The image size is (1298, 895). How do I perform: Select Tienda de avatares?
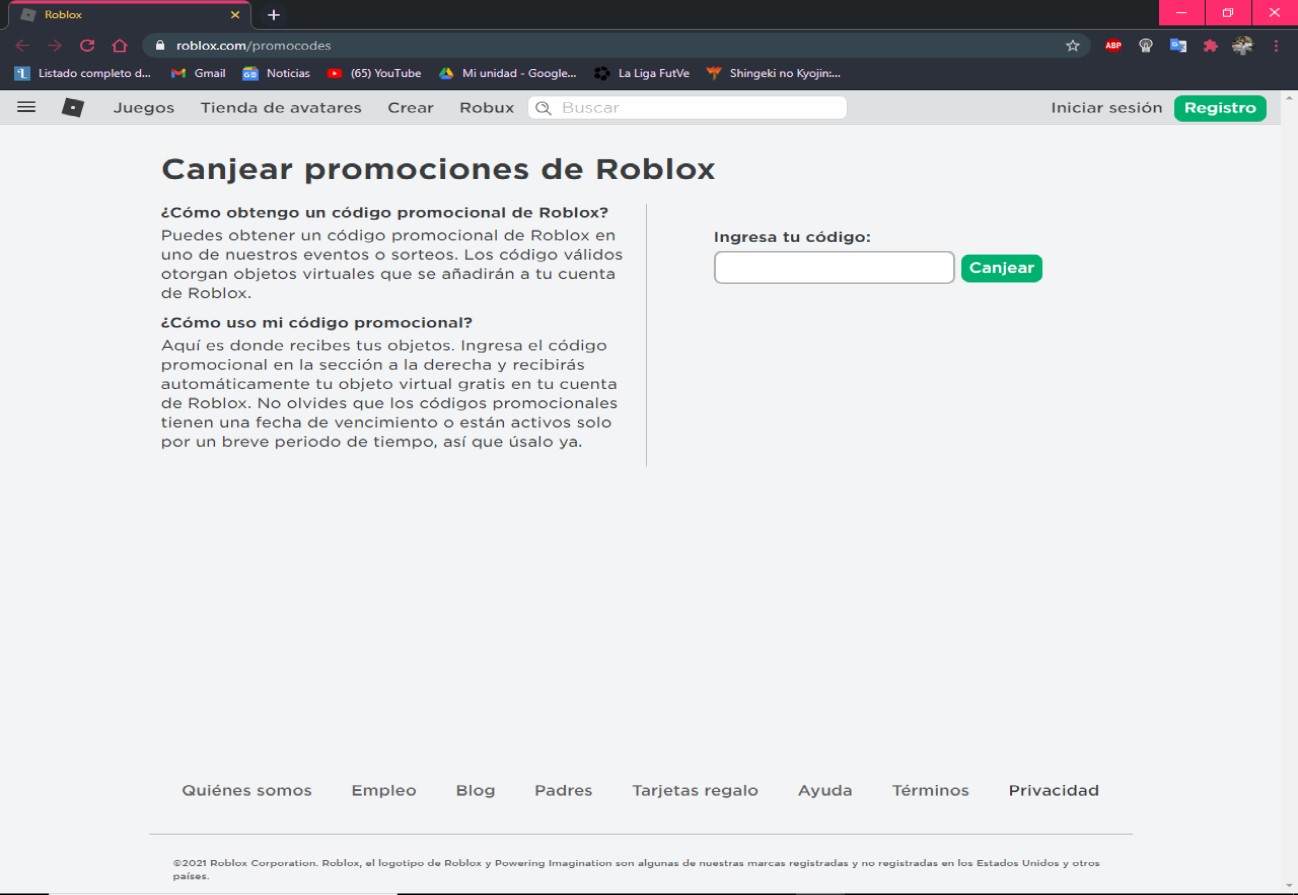pyautogui.click(x=280, y=107)
